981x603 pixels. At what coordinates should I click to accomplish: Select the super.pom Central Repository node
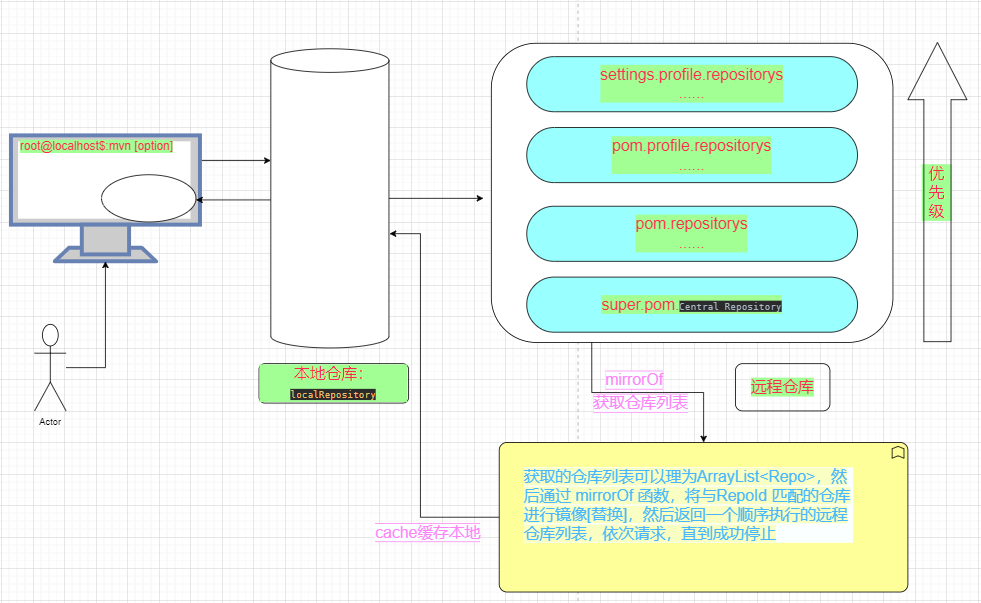click(691, 305)
